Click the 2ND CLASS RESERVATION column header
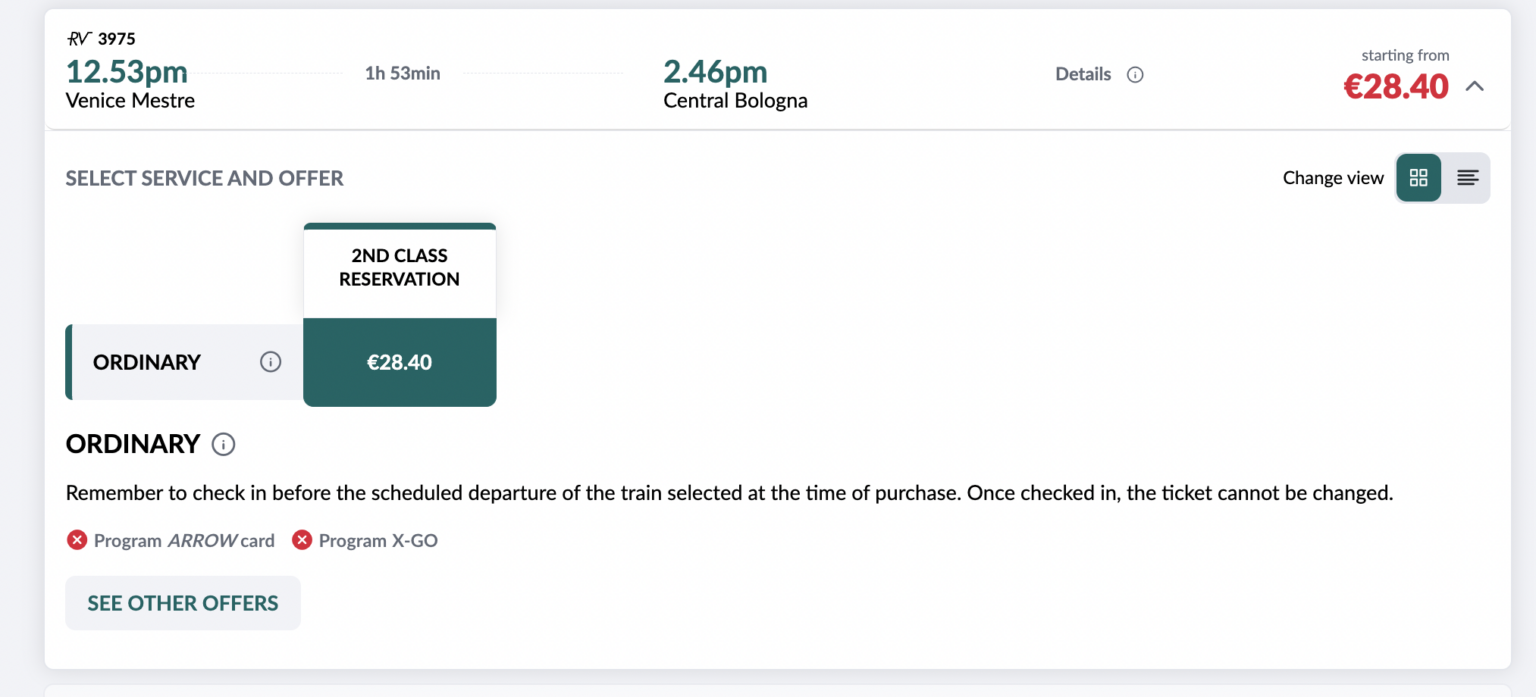Viewport: 1536px width, 697px height. pyautogui.click(x=399, y=268)
